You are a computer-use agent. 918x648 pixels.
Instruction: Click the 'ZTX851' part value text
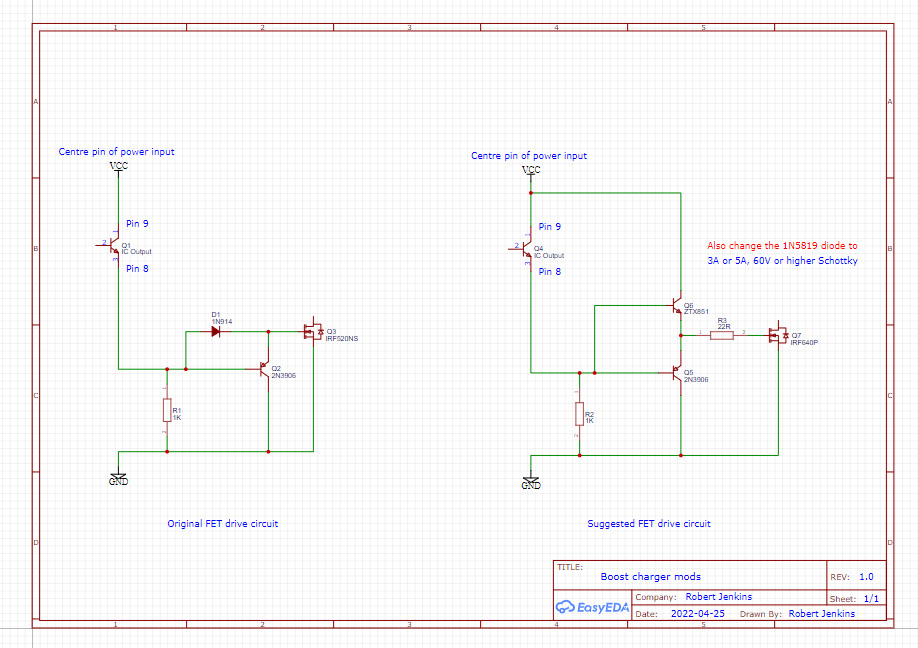click(696, 312)
